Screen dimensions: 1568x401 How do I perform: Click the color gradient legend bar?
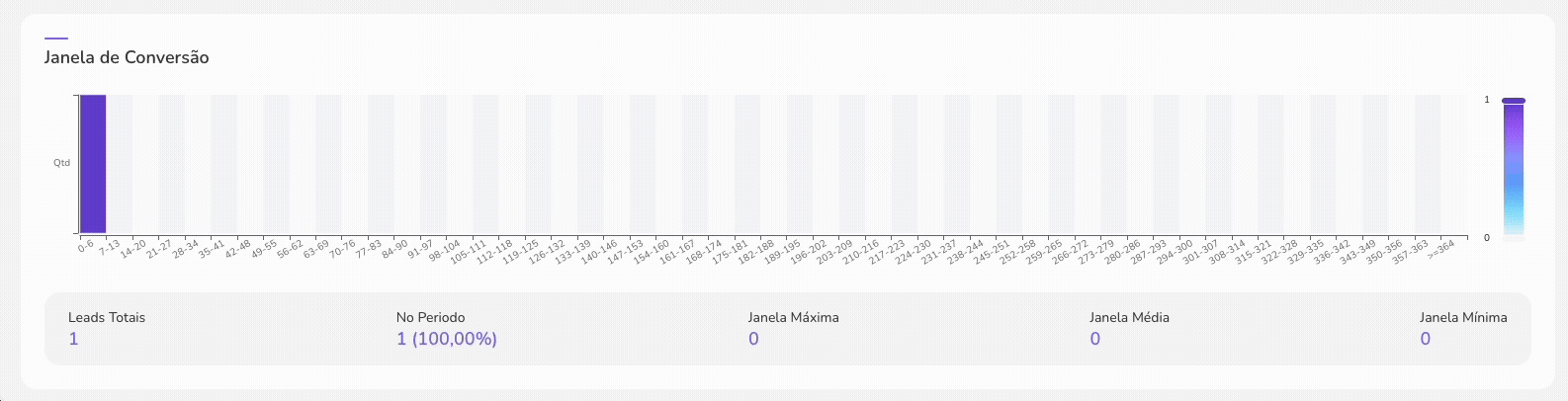[1513, 168]
